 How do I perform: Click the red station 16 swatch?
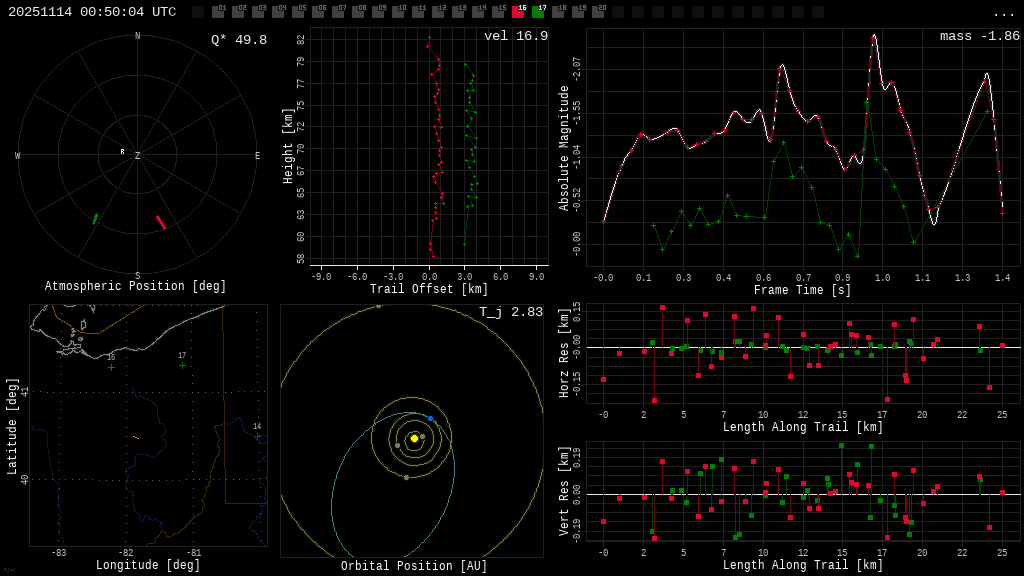click(x=518, y=12)
